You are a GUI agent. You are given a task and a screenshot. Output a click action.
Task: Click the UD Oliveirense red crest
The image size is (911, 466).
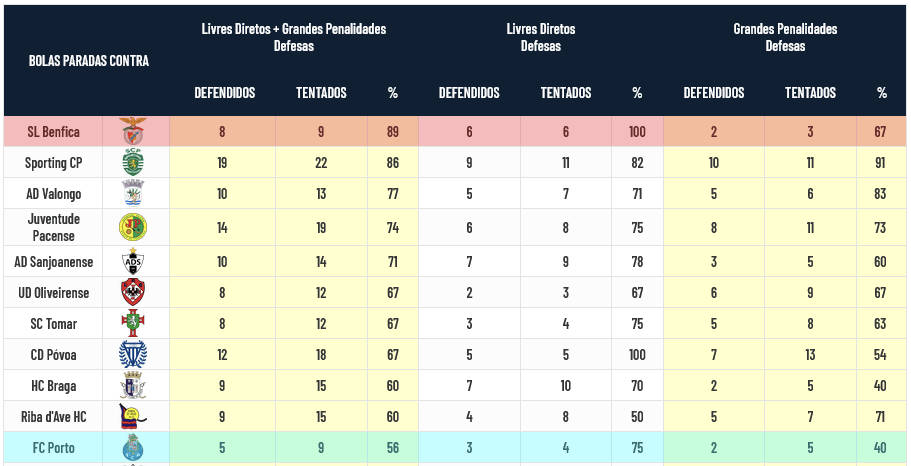[x=133, y=293]
